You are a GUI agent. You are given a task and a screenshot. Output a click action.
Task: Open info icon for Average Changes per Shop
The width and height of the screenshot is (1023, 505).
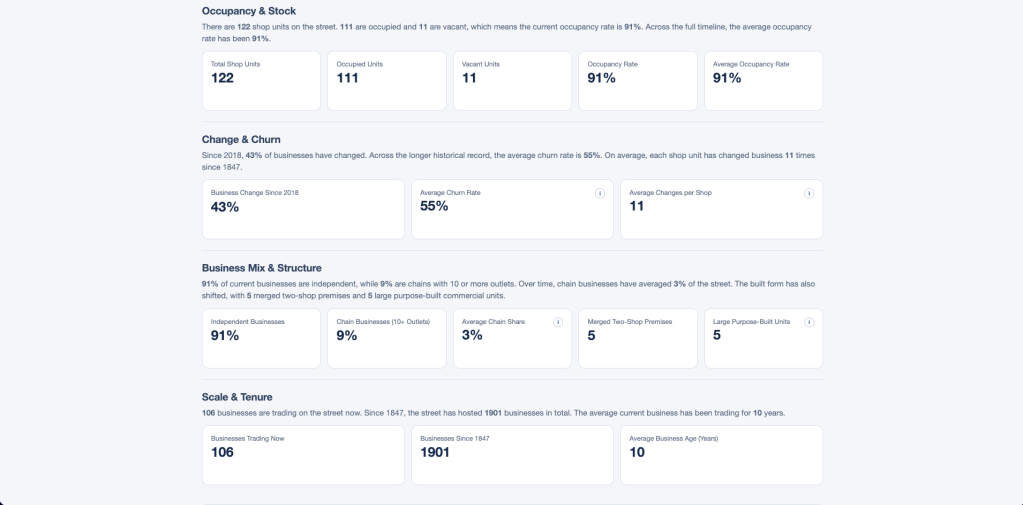tap(809, 193)
